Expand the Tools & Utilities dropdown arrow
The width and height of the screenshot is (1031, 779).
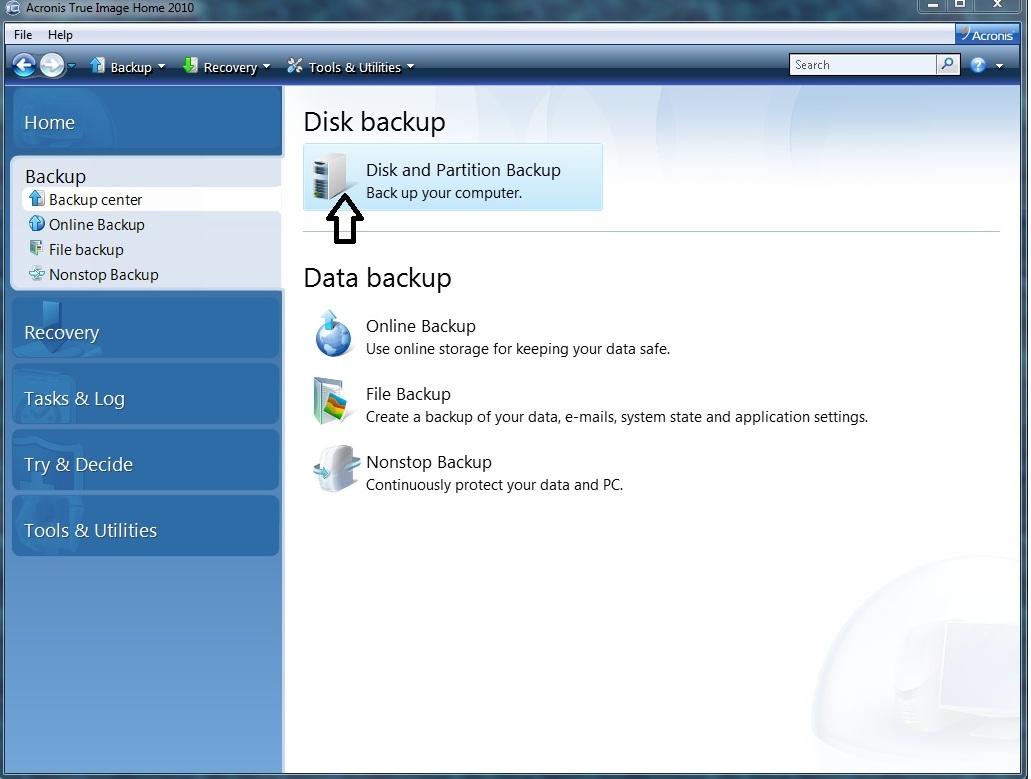tap(410, 66)
